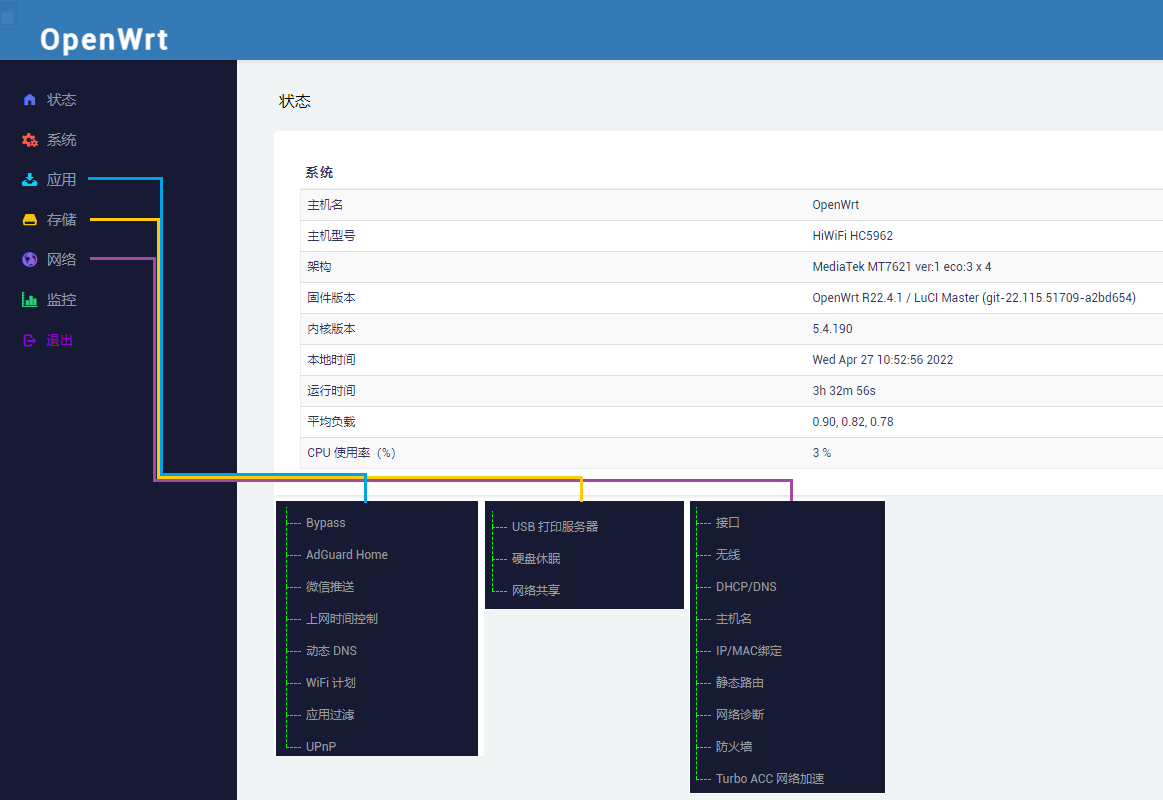Open 动态 DNS configuration

click(333, 650)
